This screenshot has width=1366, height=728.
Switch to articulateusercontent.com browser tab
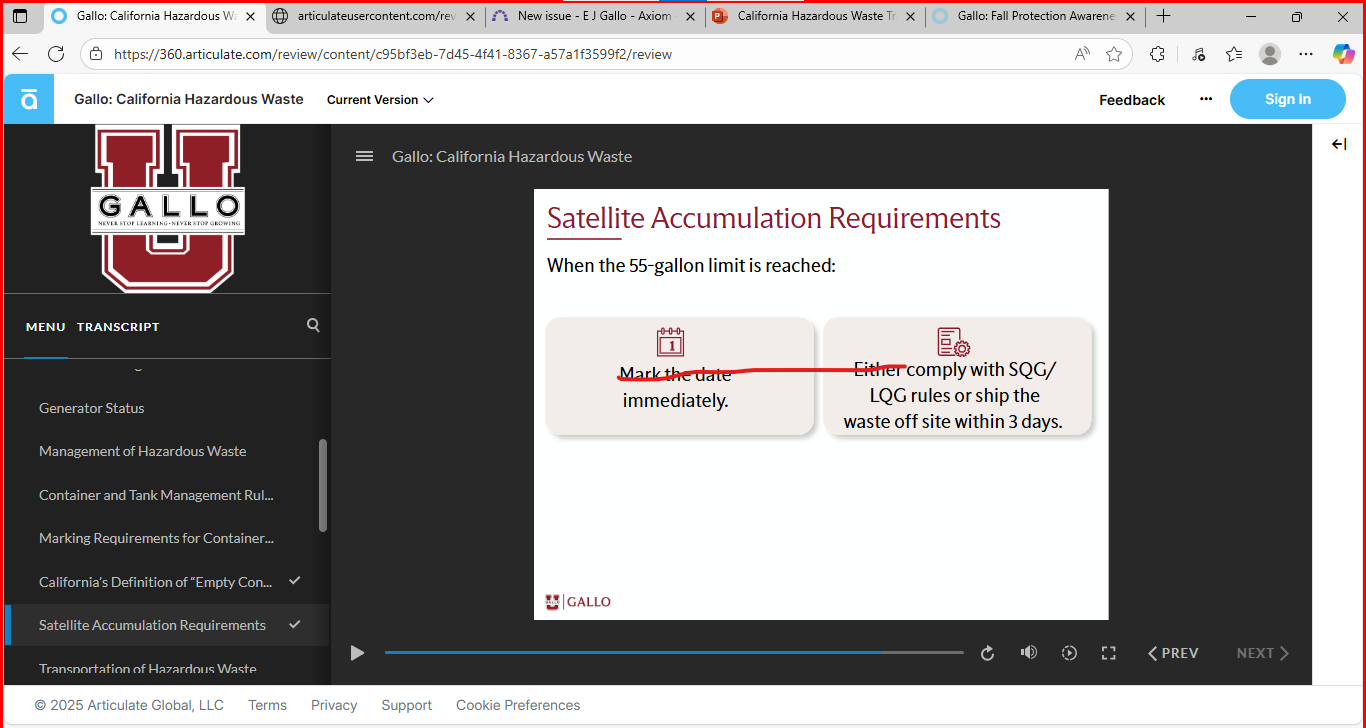375,16
